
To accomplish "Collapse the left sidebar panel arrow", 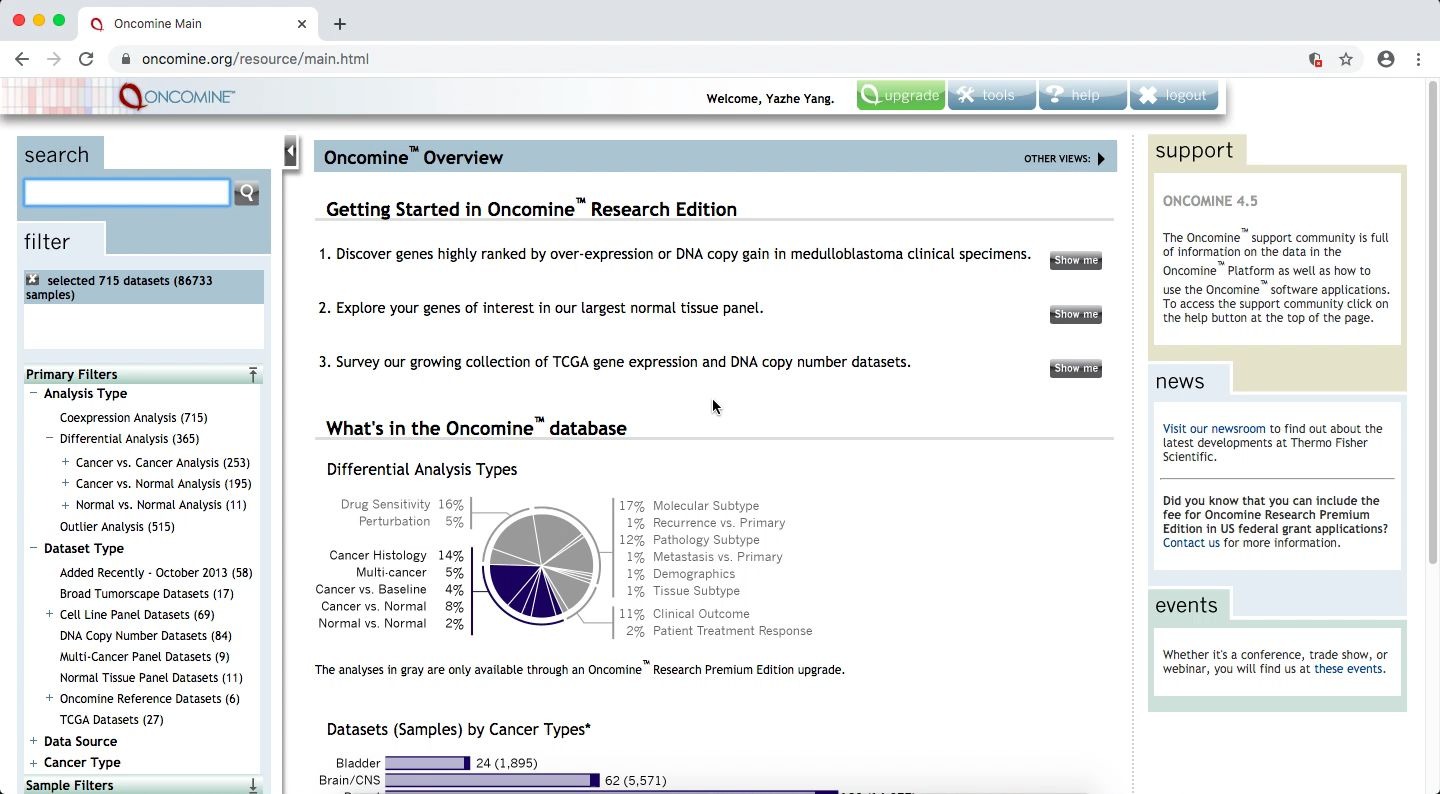I will point(290,152).
